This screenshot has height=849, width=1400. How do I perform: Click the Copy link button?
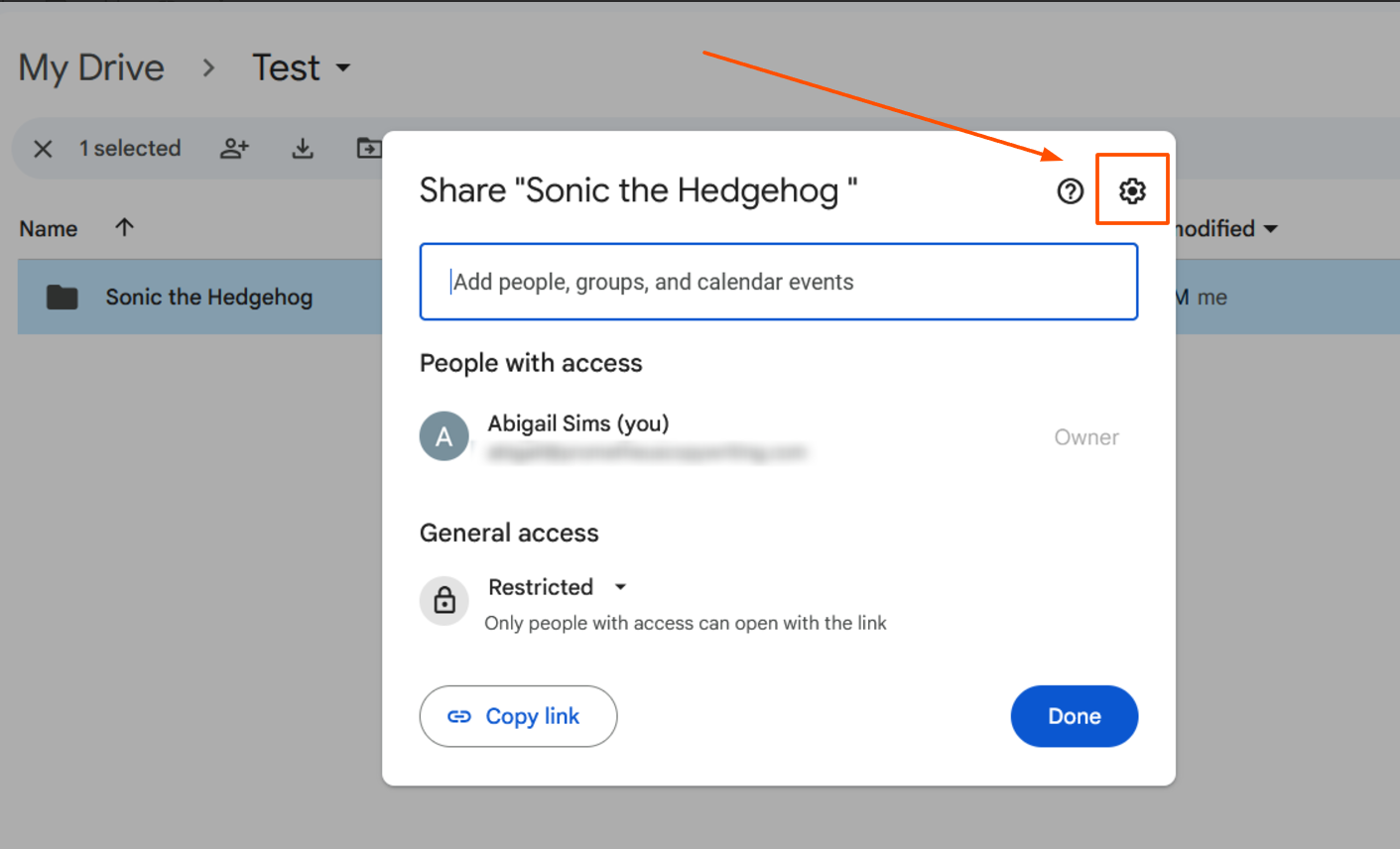coord(518,716)
